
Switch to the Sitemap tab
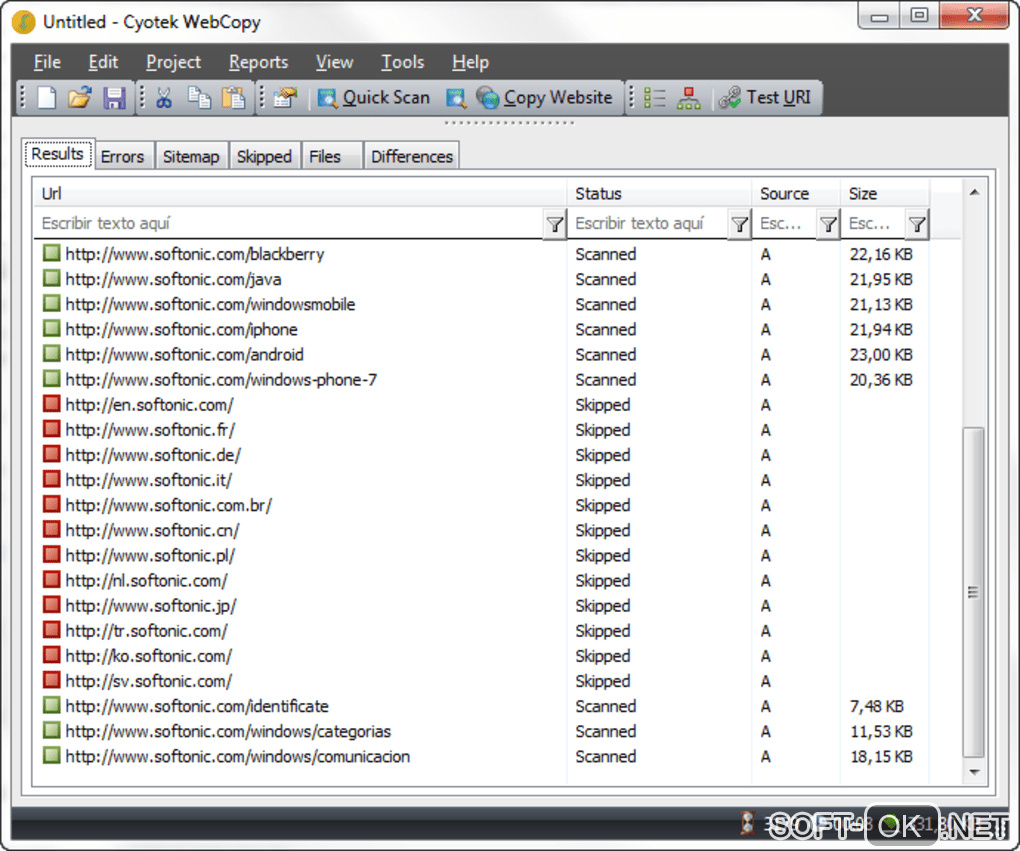(x=191, y=156)
